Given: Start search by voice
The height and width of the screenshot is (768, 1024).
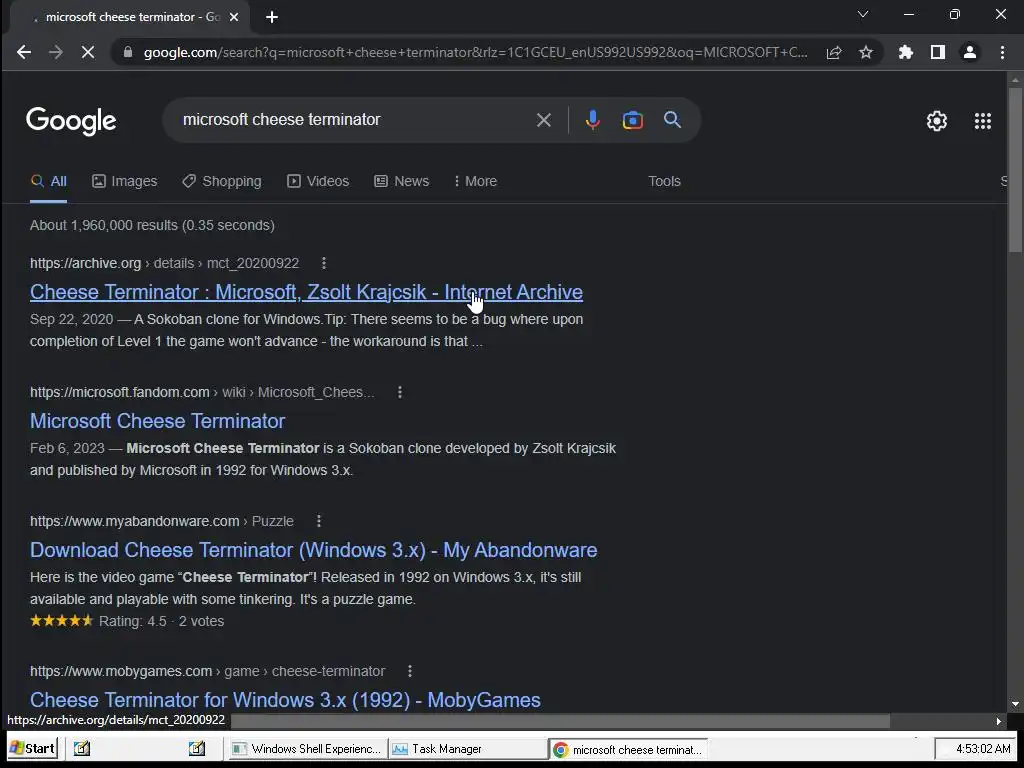Looking at the screenshot, I should pos(592,120).
